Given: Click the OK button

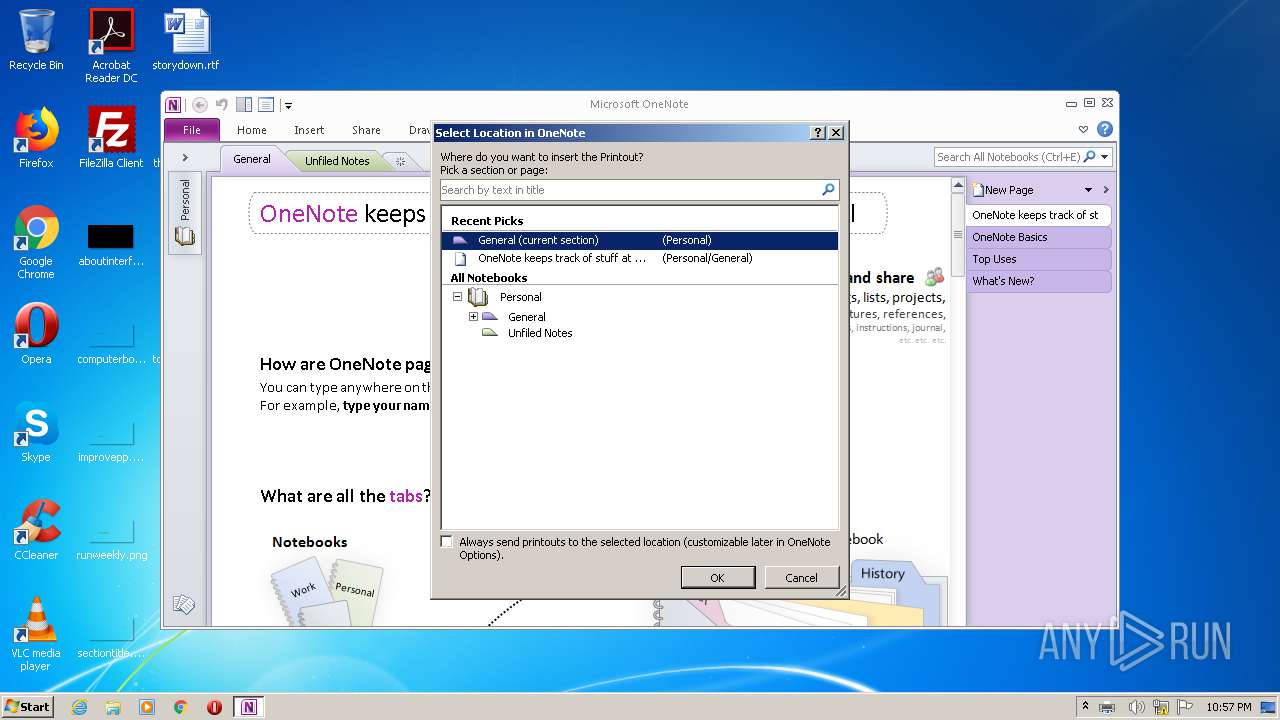Looking at the screenshot, I should [717, 578].
